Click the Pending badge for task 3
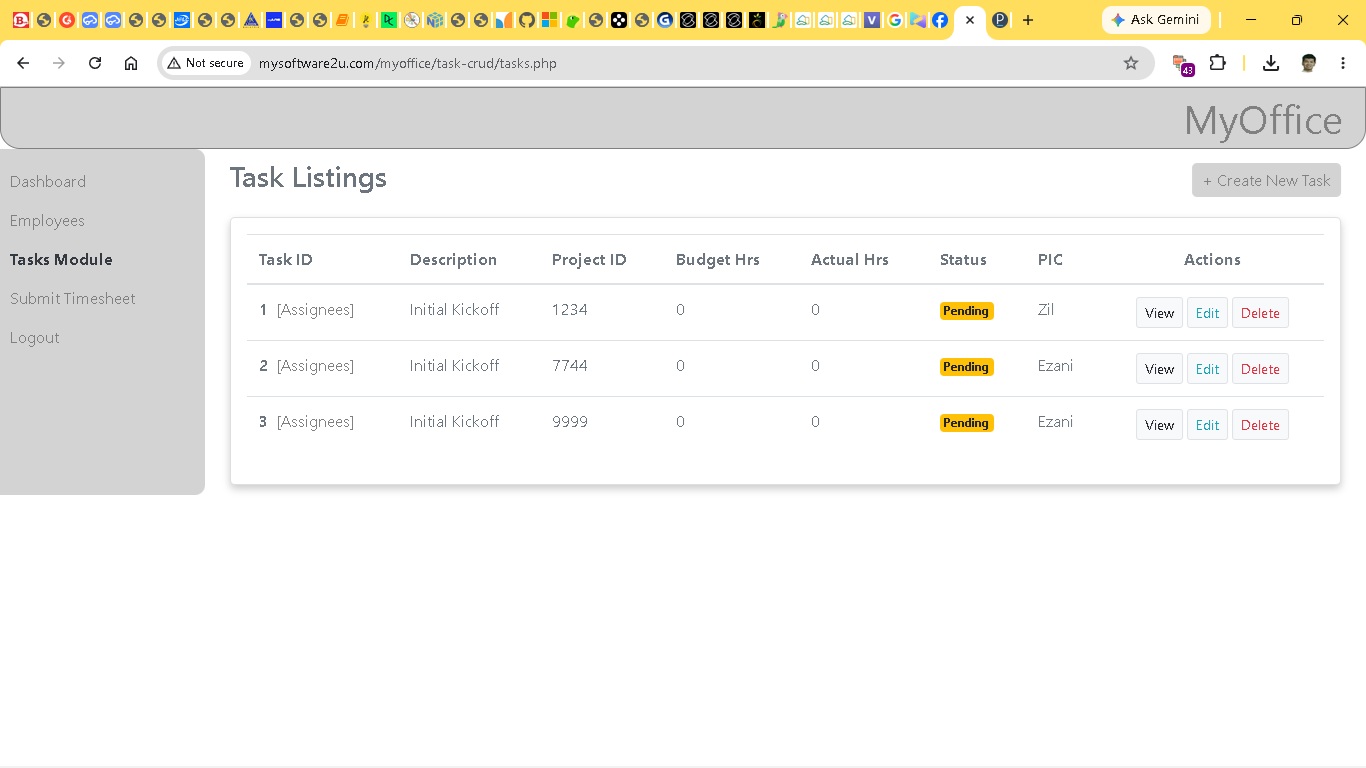Screen dimensions: 1366x768 point(966,423)
